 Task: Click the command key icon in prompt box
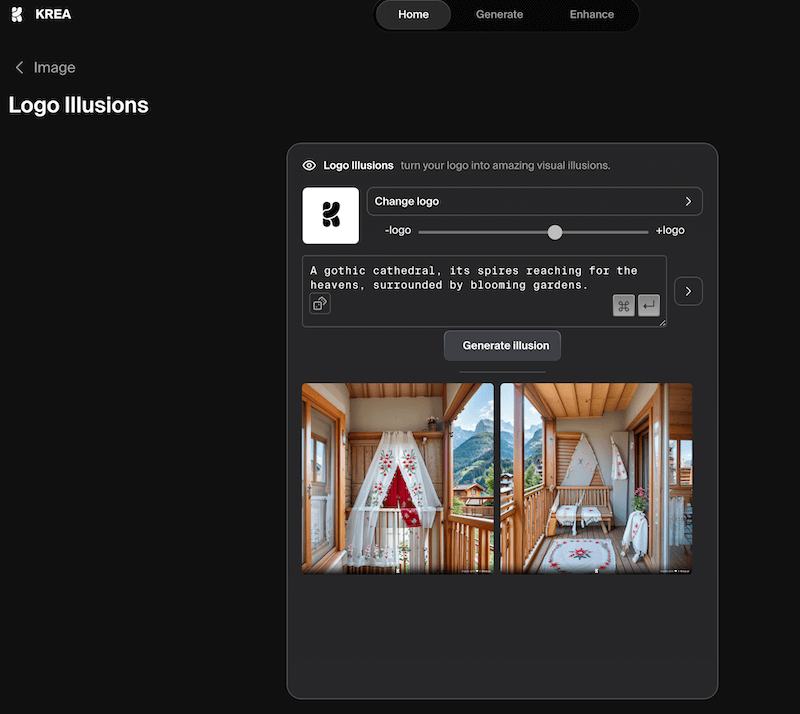tap(623, 306)
